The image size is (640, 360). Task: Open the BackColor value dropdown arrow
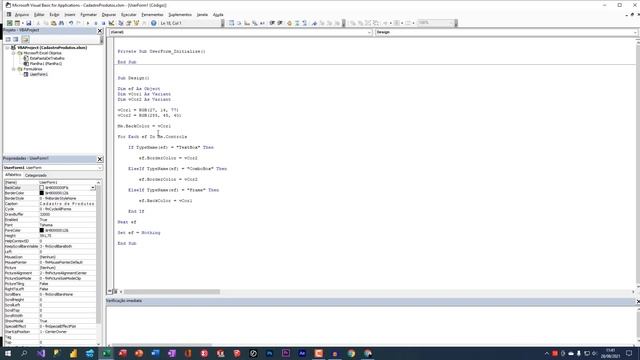pos(93,188)
